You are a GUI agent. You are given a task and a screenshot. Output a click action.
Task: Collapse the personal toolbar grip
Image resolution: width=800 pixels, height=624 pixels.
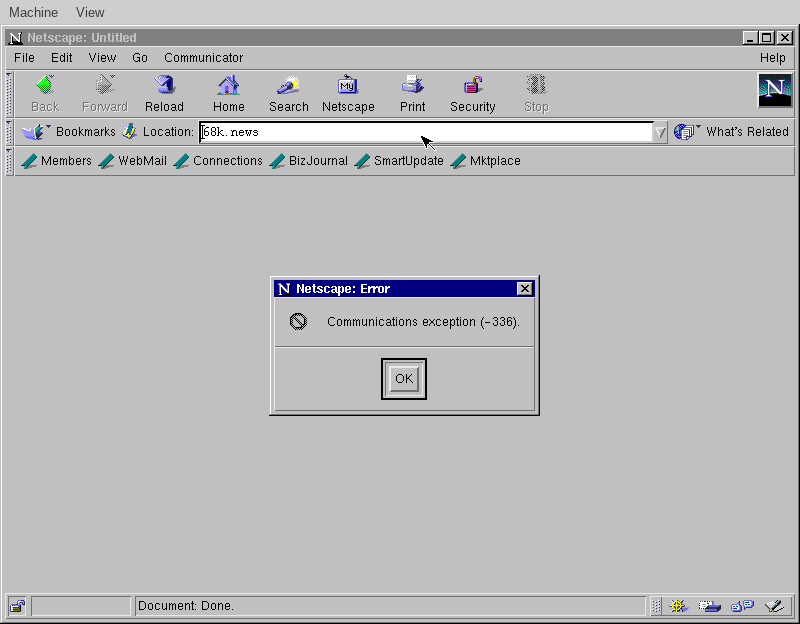[x=9, y=161]
